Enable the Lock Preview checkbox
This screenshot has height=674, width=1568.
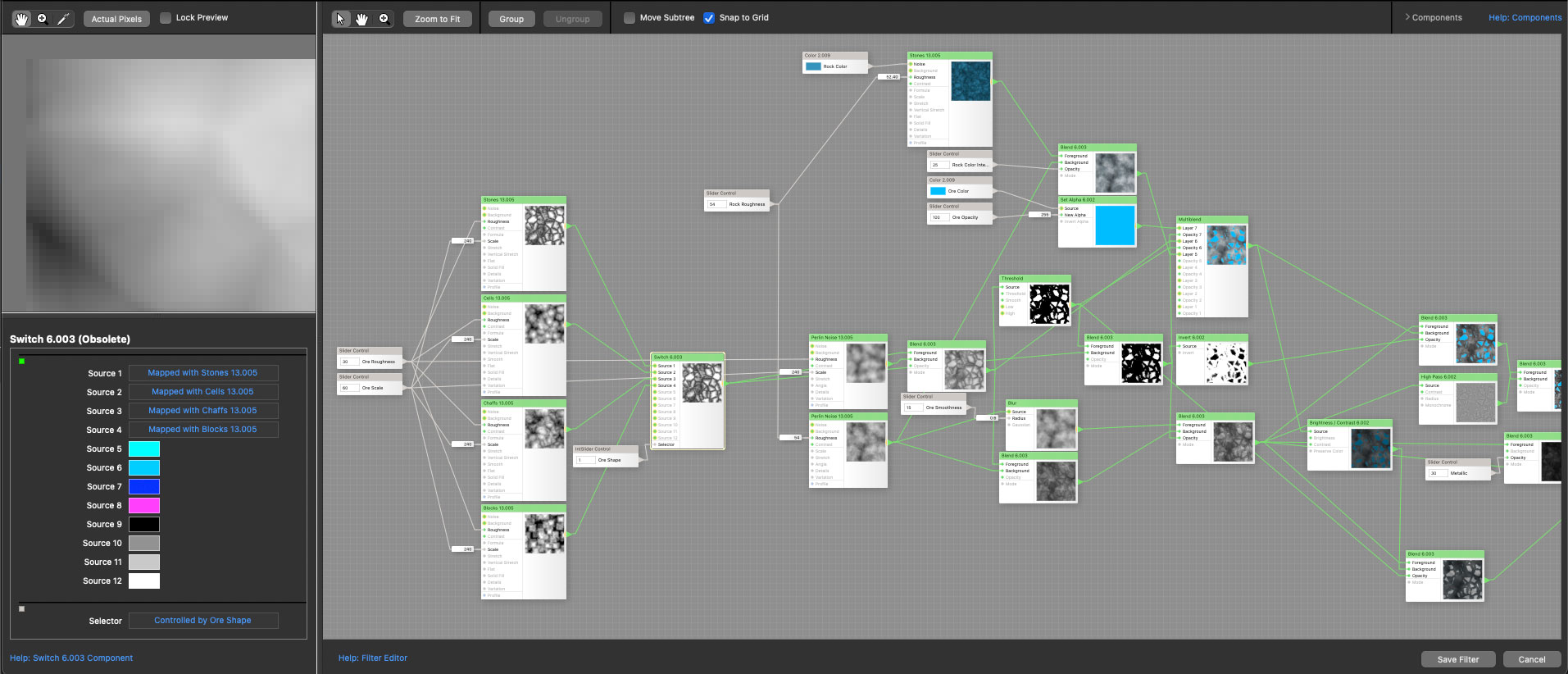tap(166, 18)
